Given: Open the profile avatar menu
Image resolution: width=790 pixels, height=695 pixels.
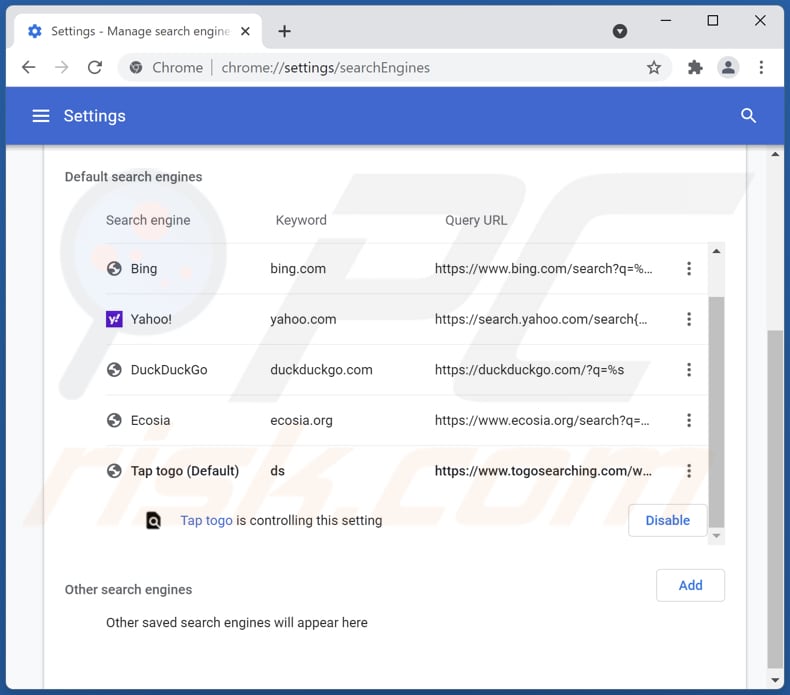Looking at the screenshot, I should point(728,67).
